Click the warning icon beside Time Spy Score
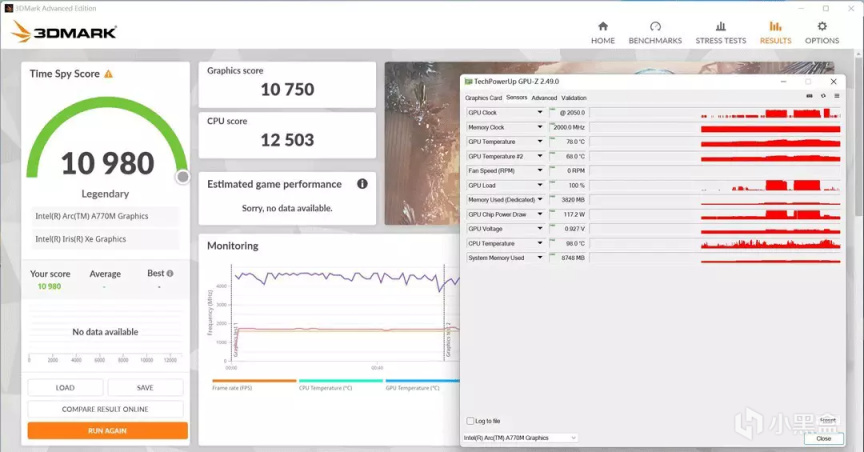 [x=109, y=74]
